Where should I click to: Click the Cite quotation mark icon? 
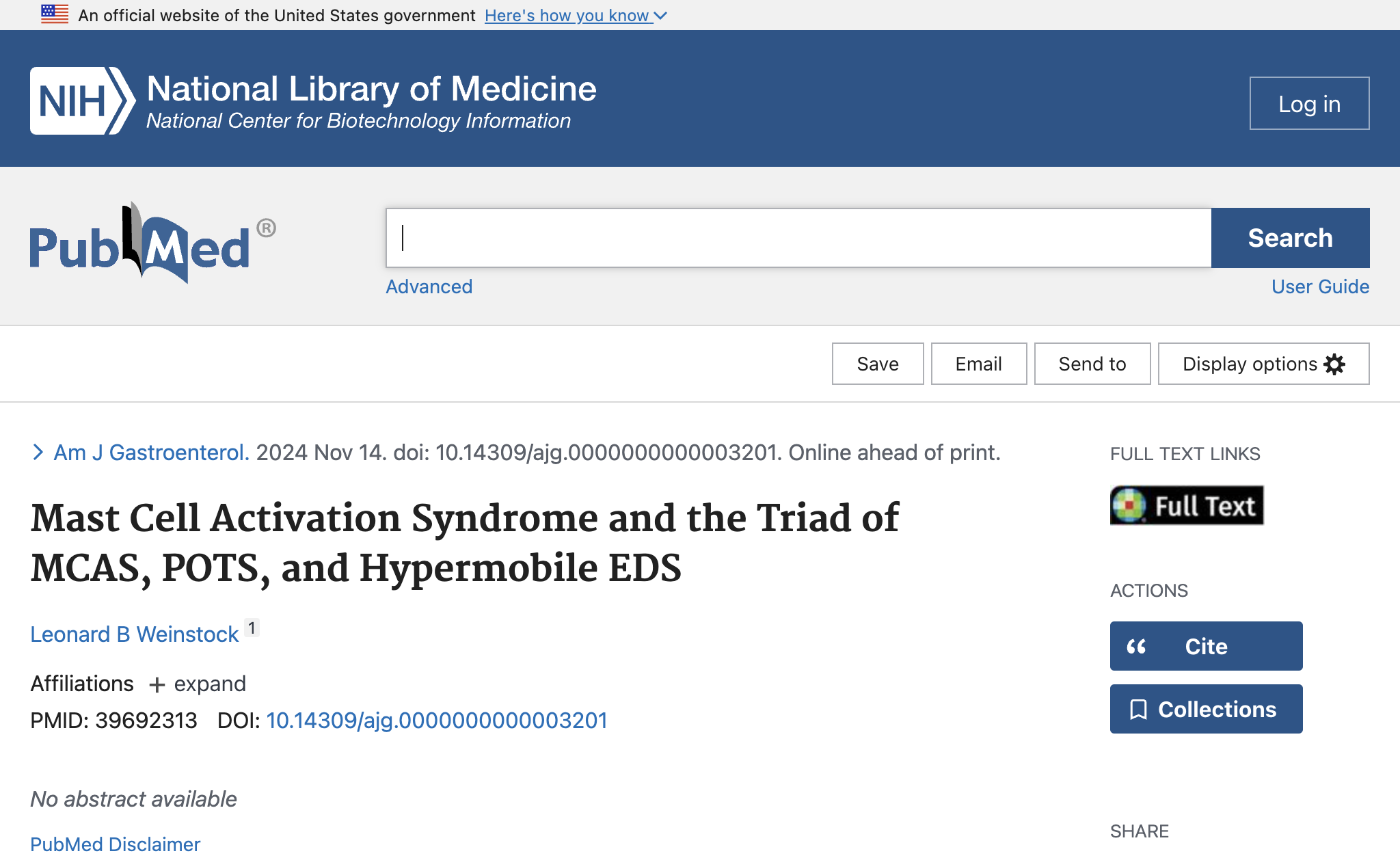(x=1136, y=647)
